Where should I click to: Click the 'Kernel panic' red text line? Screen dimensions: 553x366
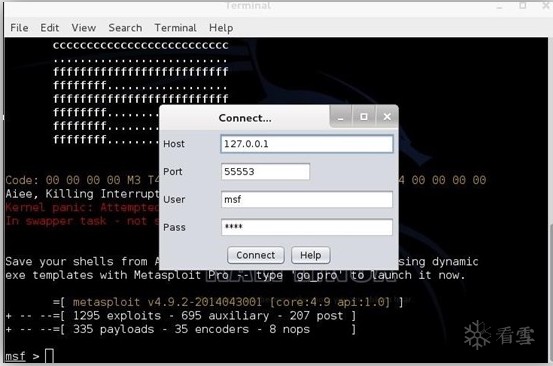coord(82,207)
